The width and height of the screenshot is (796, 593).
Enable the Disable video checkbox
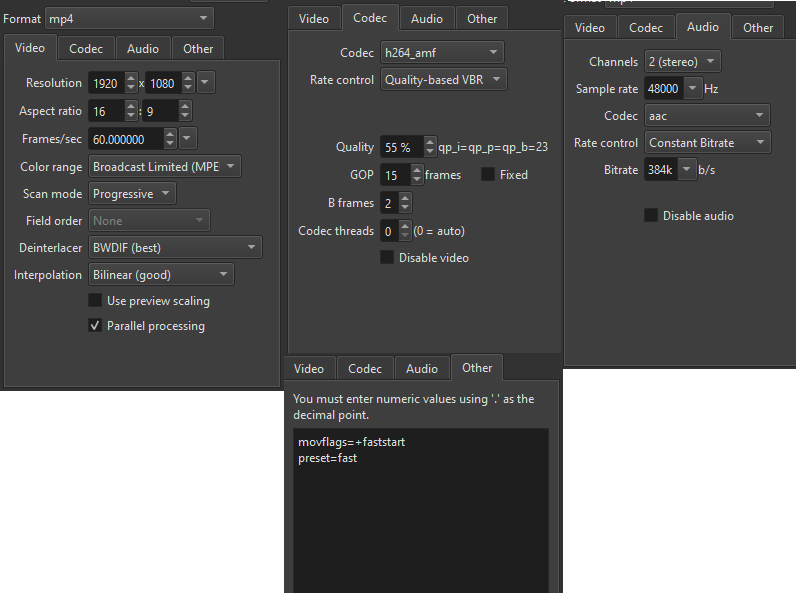pyautogui.click(x=387, y=257)
